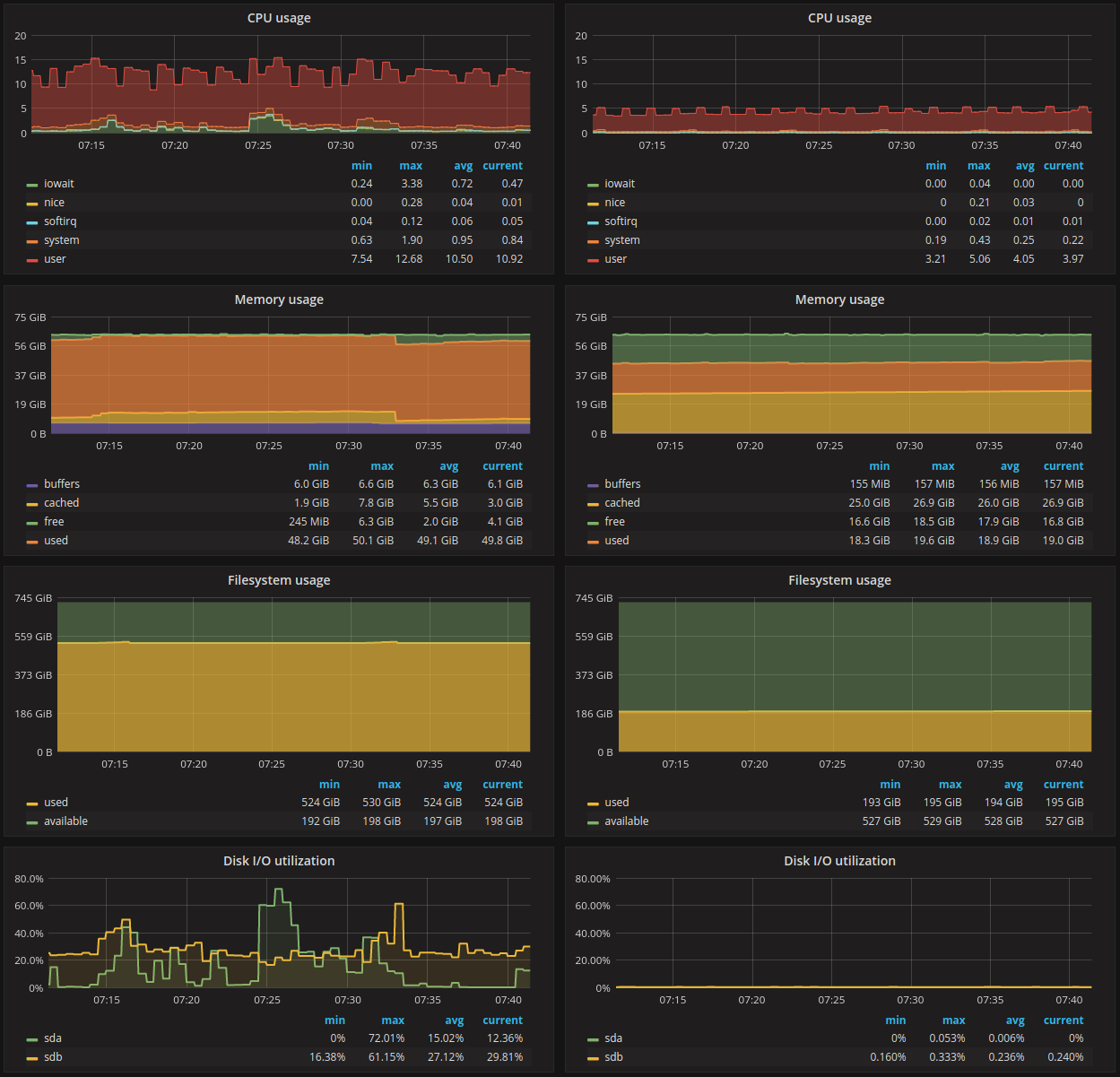The height and width of the screenshot is (1077, 1120).
Task: Sort right Memory legend by the "current" column
Action: click(1064, 465)
